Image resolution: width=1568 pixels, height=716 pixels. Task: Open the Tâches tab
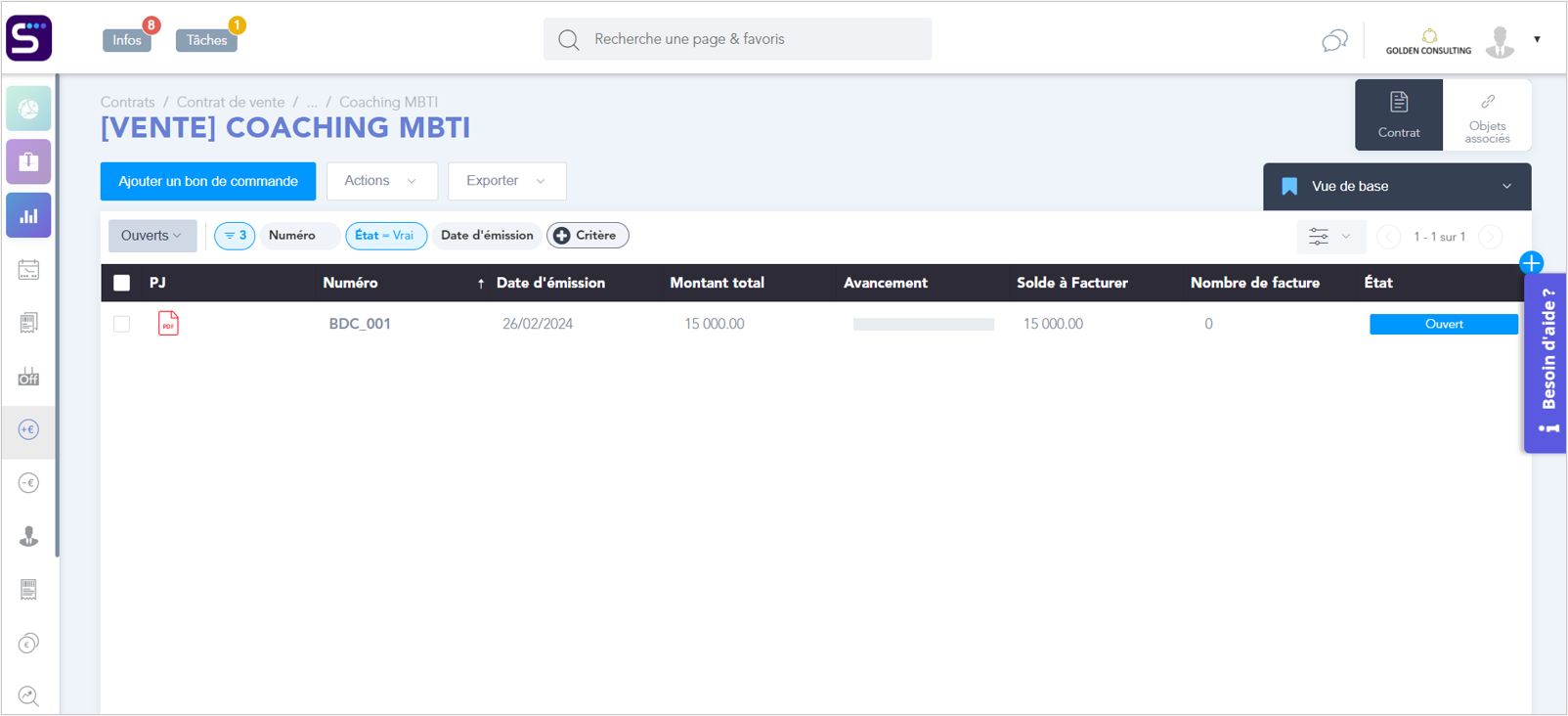tap(206, 40)
